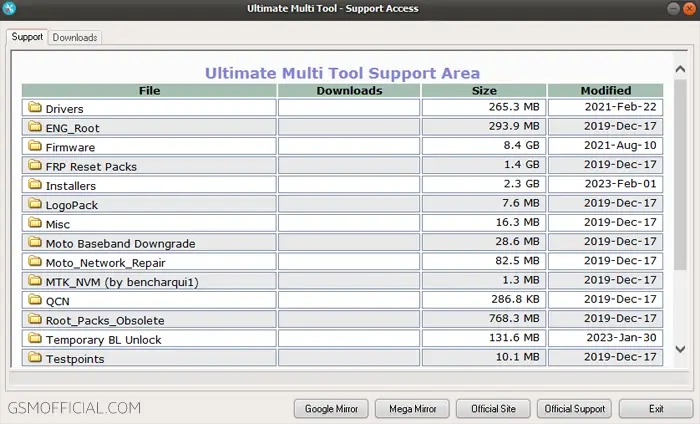Image resolution: width=700 pixels, height=424 pixels.
Task: Switch to the Support tab
Action: tap(27, 37)
